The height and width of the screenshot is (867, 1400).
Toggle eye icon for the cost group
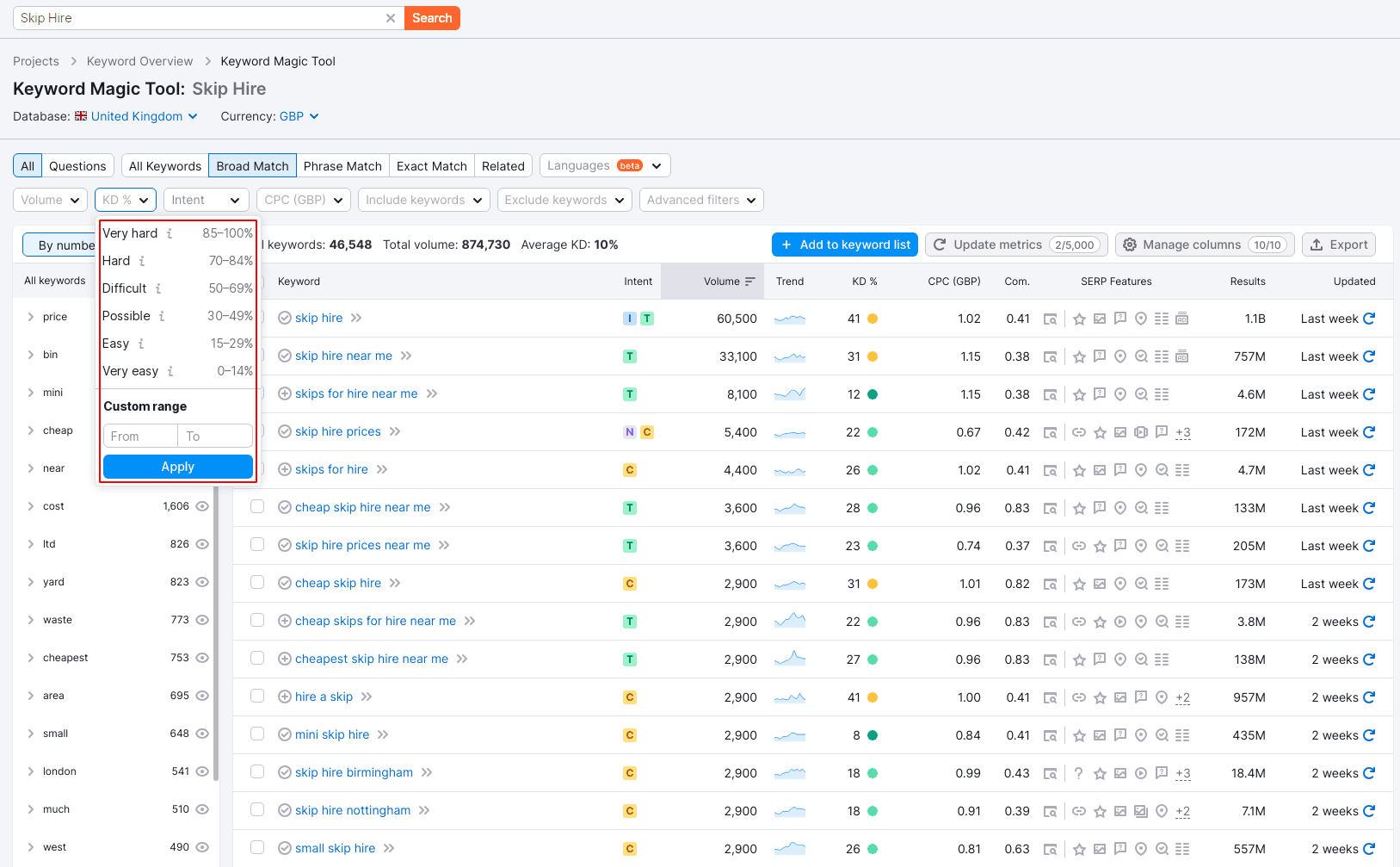pyautogui.click(x=202, y=506)
